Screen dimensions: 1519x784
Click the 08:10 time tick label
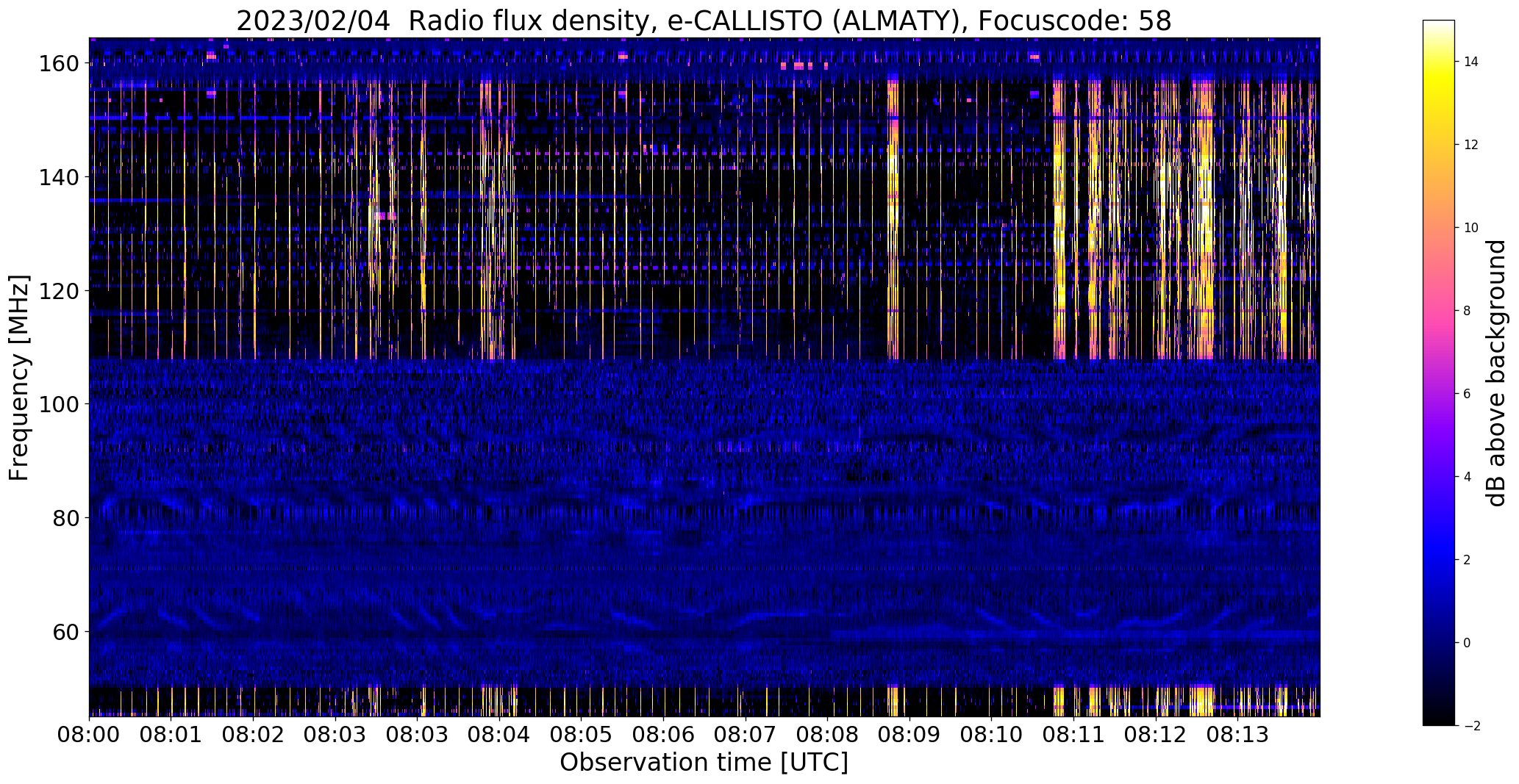992,734
